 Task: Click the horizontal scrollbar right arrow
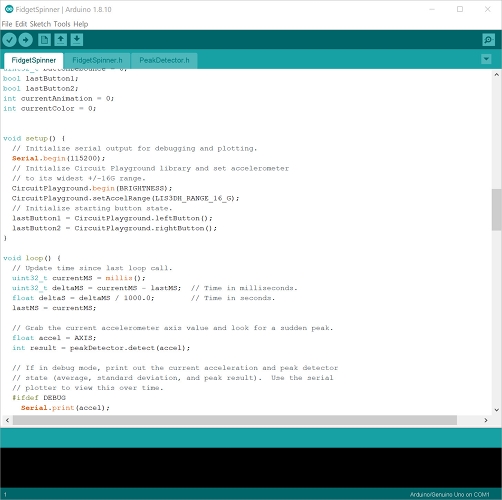coord(486,420)
